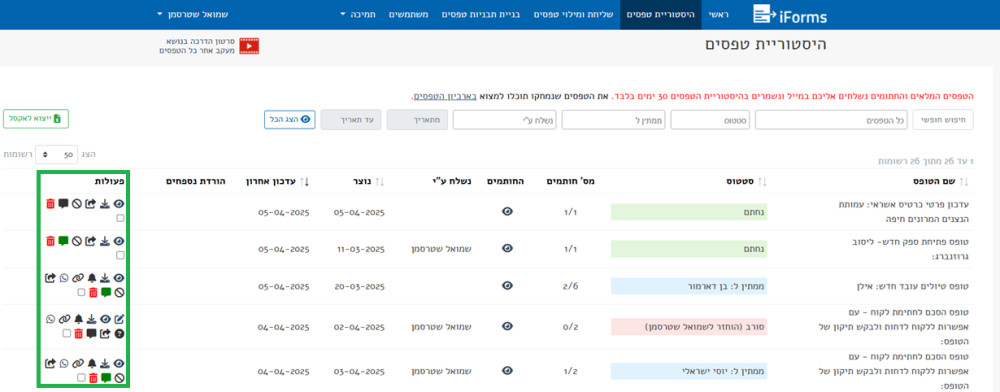This screenshot has height=392, width=1000.
Task: Open the כל הטפסים forms filter
Action: (832, 120)
